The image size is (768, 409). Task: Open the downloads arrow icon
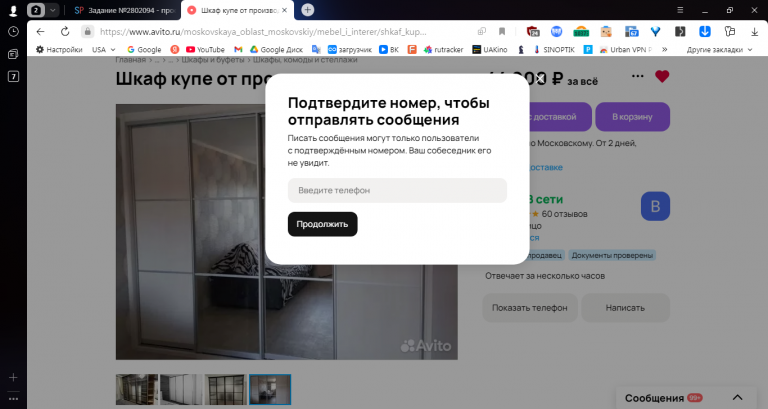click(754, 32)
